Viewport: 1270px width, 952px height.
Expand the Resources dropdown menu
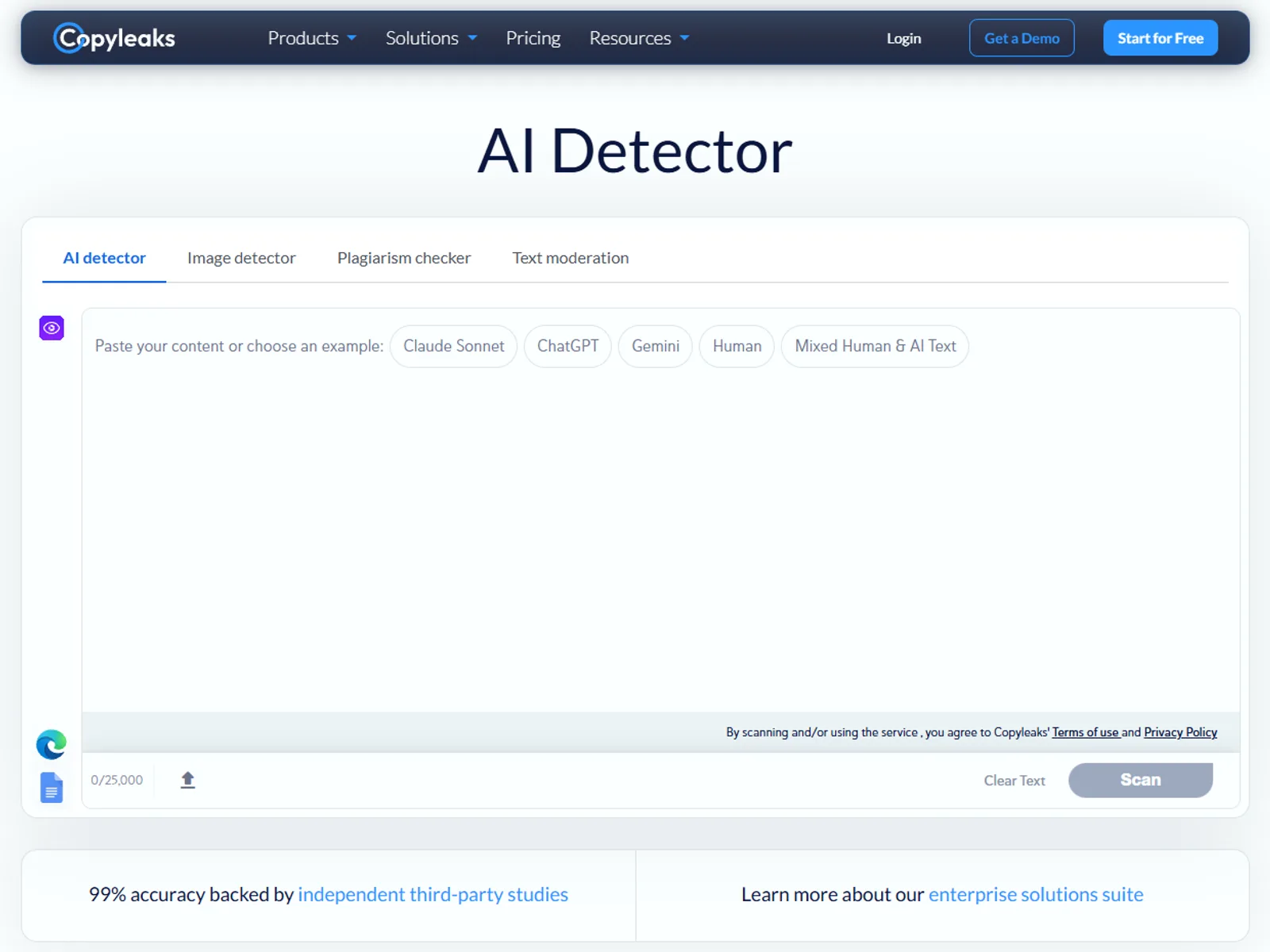tap(639, 38)
